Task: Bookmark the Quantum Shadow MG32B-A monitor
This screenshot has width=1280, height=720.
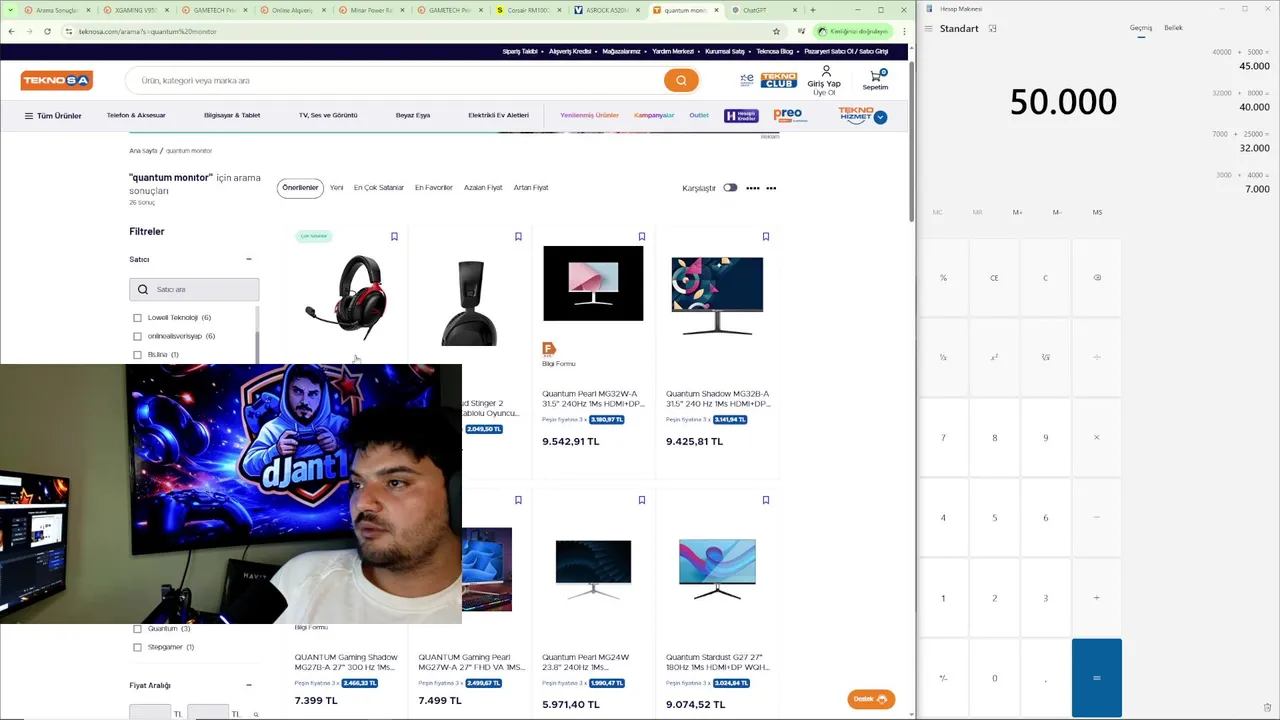Action: [766, 237]
